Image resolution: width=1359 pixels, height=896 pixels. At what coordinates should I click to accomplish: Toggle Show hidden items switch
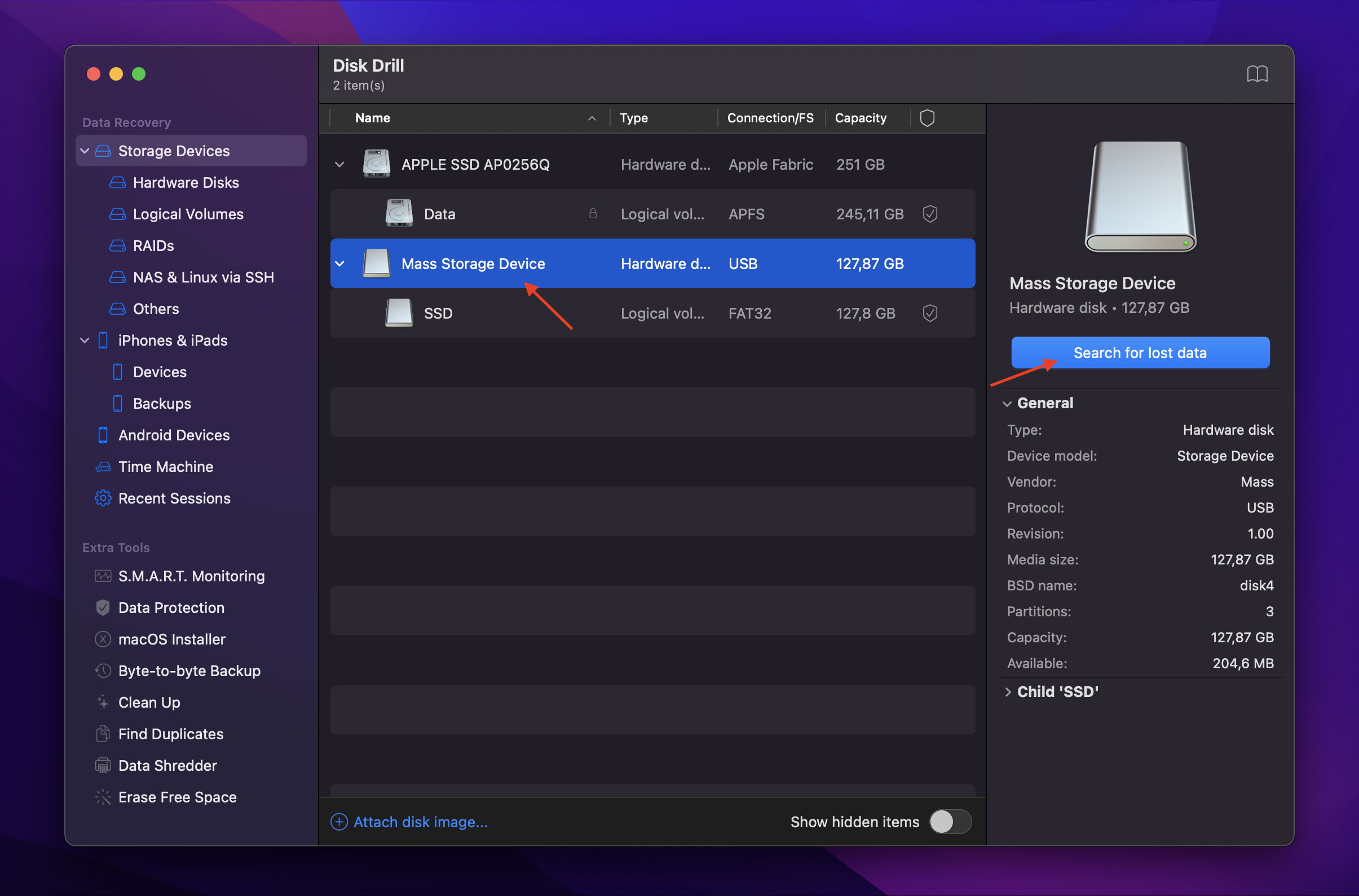950,822
